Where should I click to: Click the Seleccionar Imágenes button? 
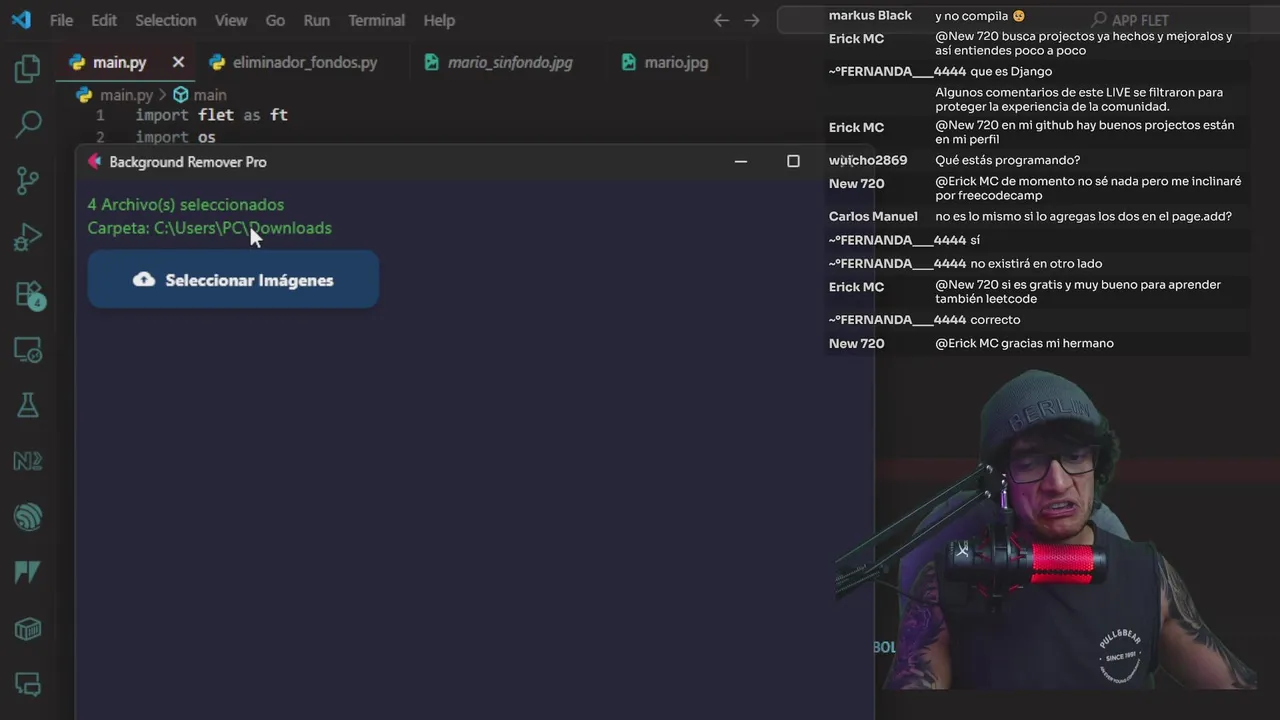(233, 279)
